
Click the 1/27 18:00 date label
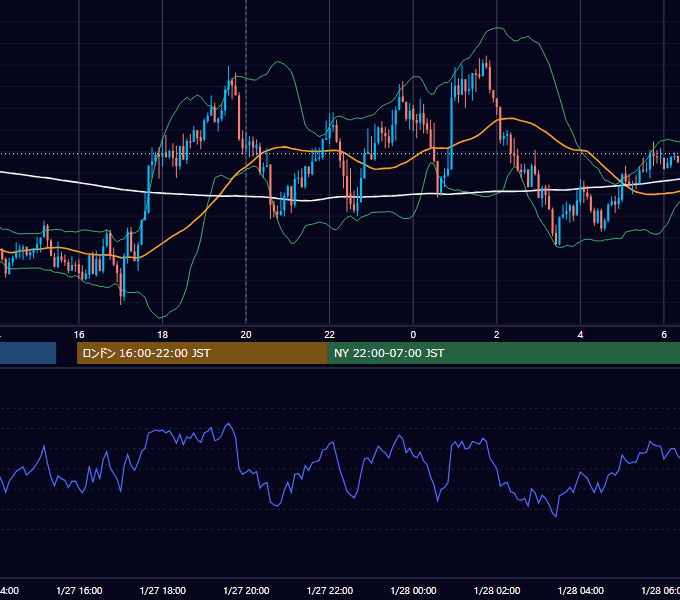pyautogui.click(x=163, y=590)
